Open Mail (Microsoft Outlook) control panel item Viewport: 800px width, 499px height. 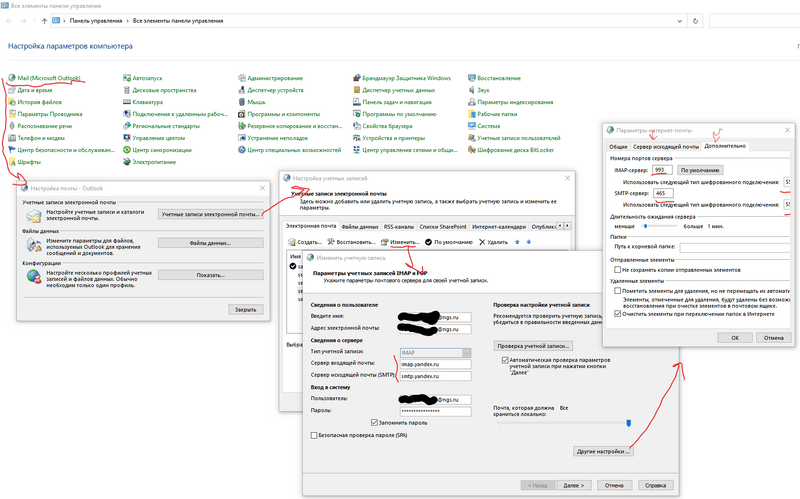point(52,78)
